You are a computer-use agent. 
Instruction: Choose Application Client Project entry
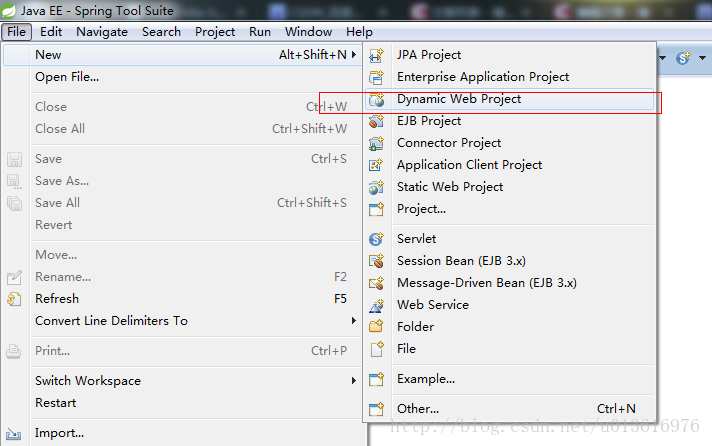click(x=509, y=165)
